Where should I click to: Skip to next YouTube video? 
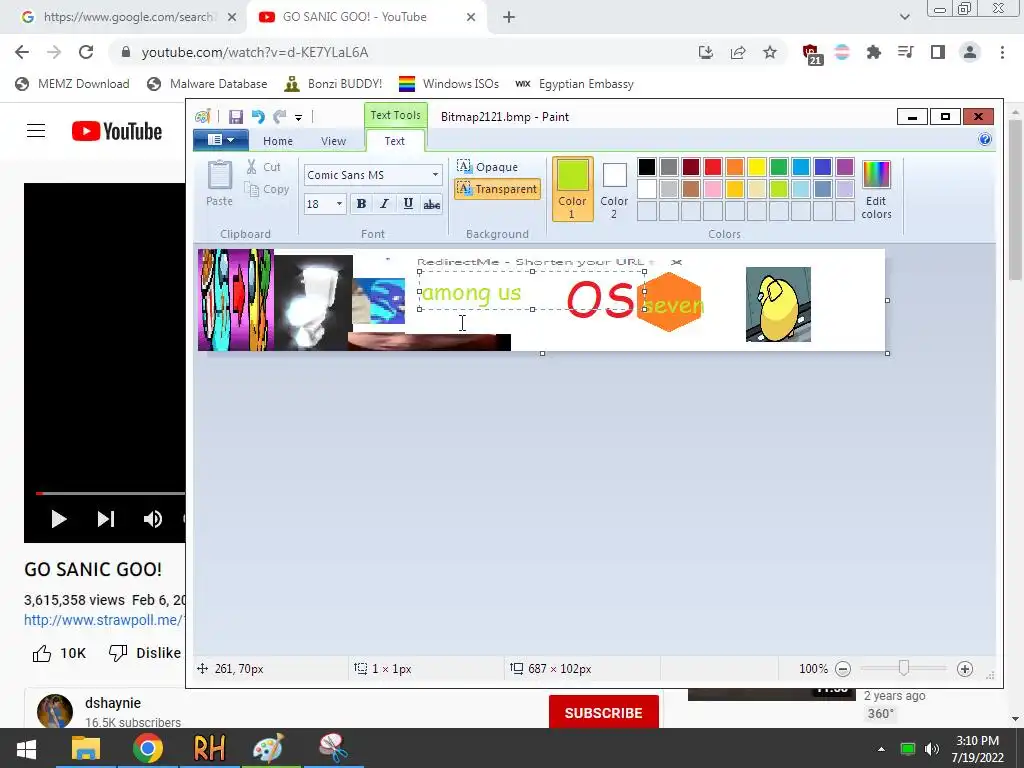pyautogui.click(x=106, y=519)
